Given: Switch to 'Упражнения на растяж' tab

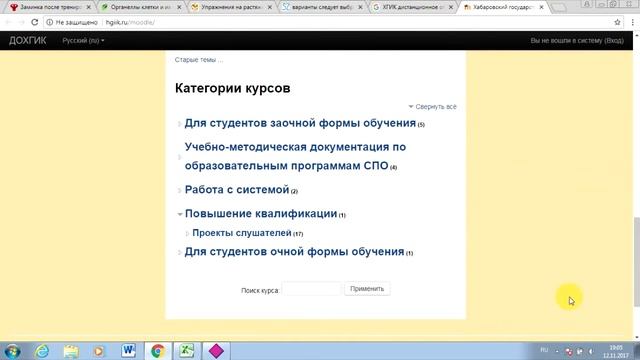Looking at the screenshot, I should (231, 7).
